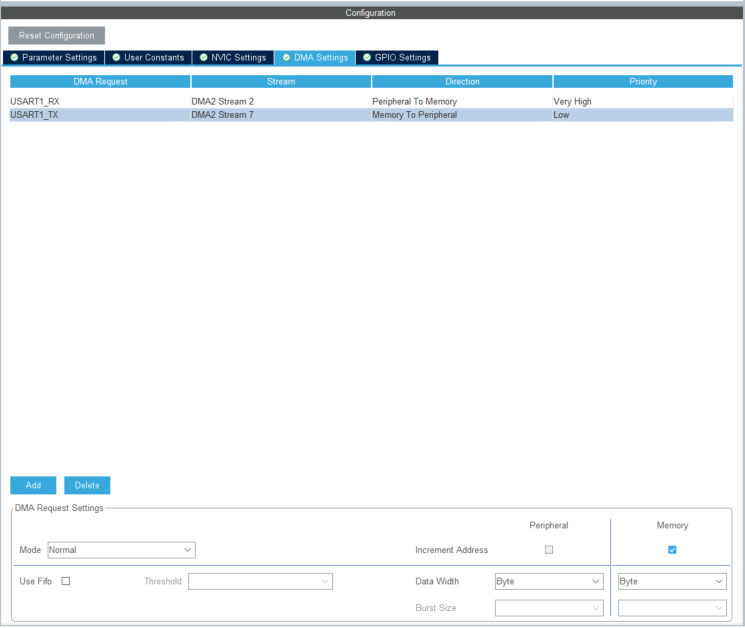This screenshot has height=628, width=745.
Task: Click the Reset Configuration button
Action: 57,36
